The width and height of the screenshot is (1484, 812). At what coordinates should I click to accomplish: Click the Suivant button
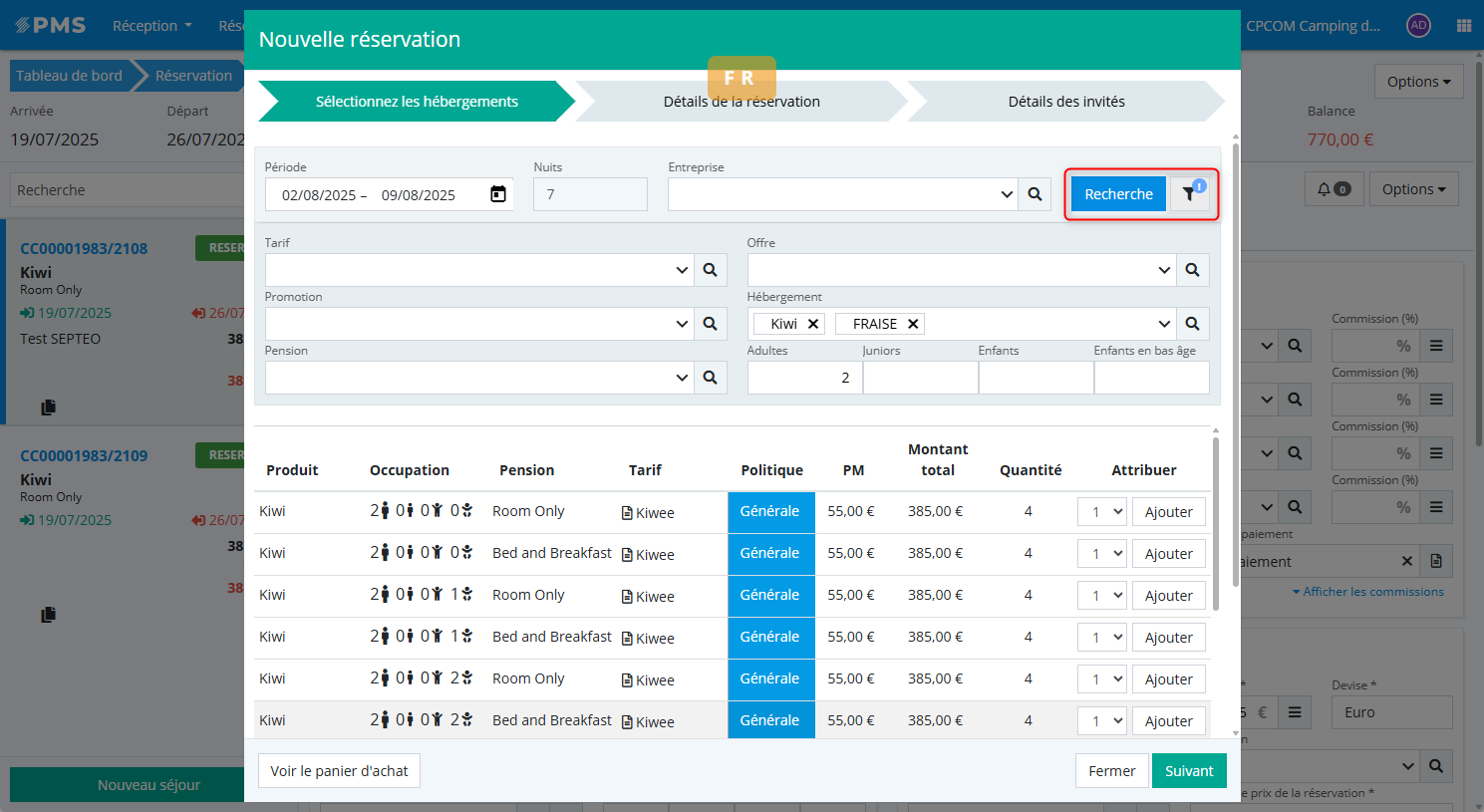(1189, 771)
